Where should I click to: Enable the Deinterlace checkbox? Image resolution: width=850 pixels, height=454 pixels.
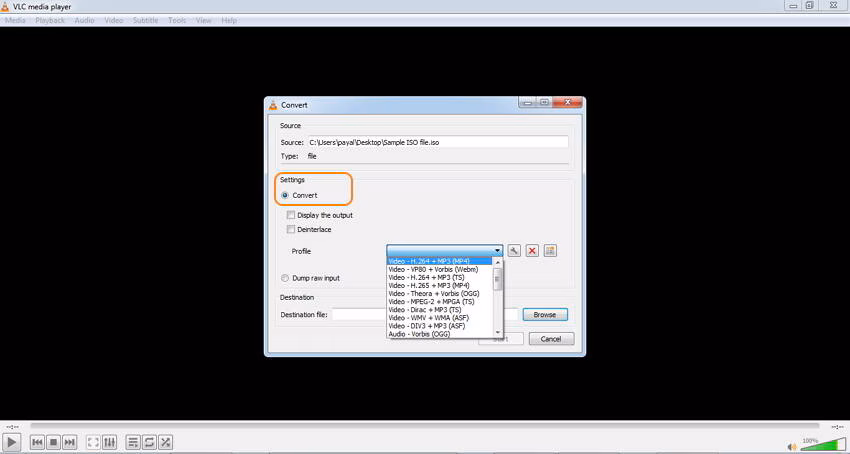pos(291,229)
